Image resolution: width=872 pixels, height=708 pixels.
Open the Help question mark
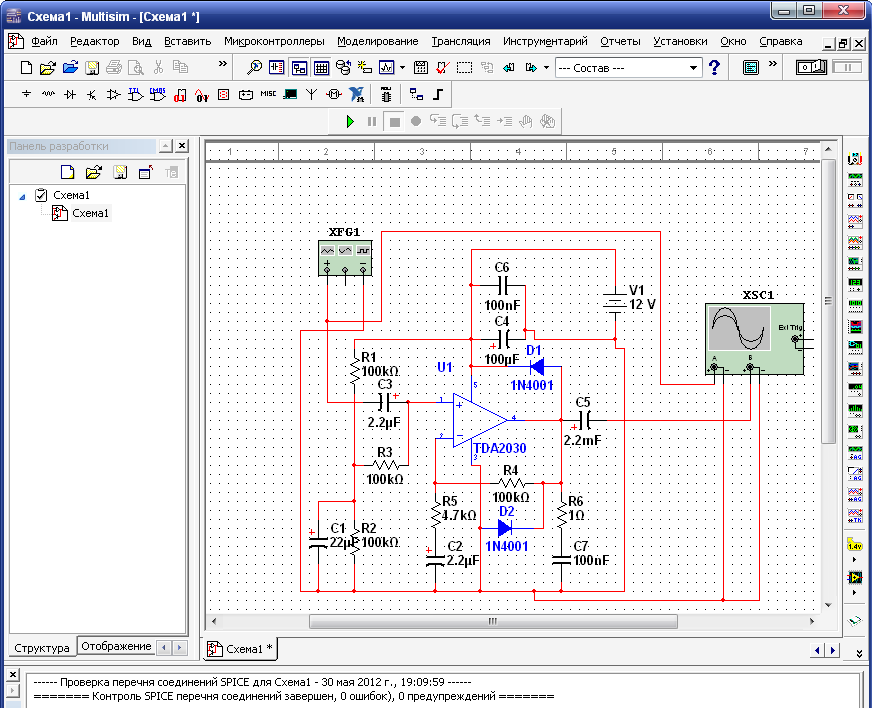point(715,68)
